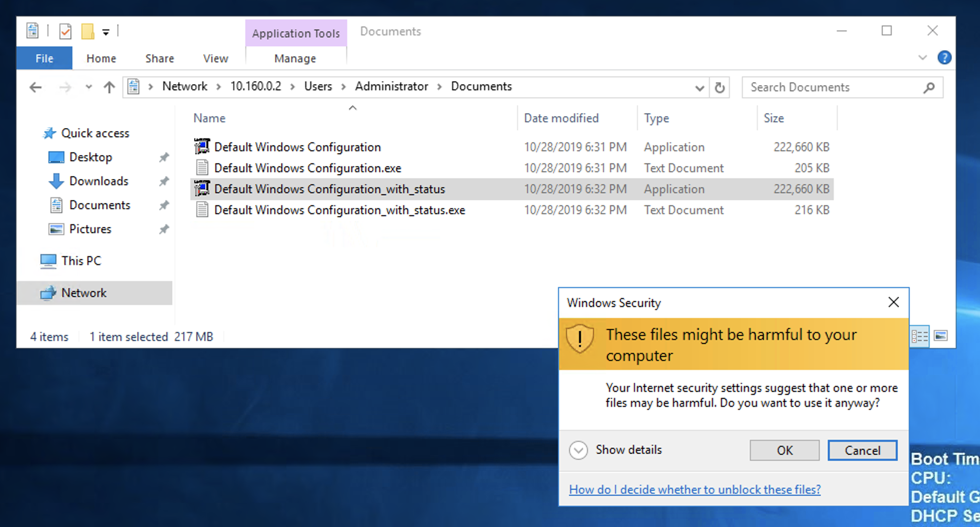Click the search magnifier icon
The height and width of the screenshot is (527, 980).
pyautogui.click(x=929, y=88)
